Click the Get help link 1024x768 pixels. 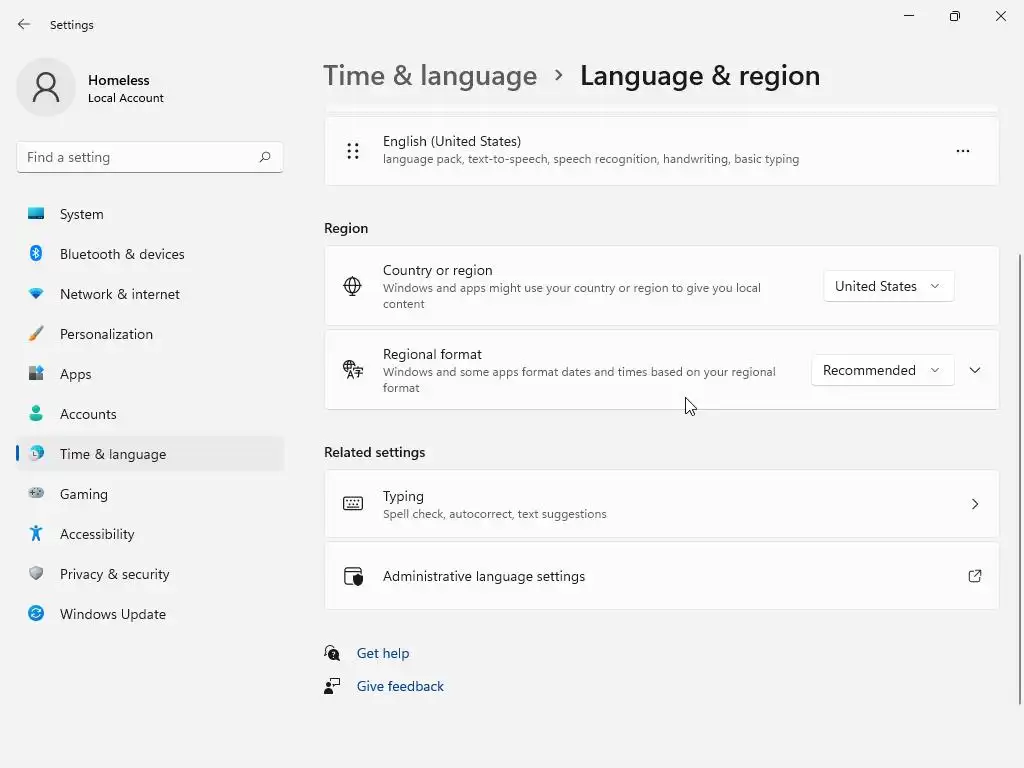(x=383, y=653)
